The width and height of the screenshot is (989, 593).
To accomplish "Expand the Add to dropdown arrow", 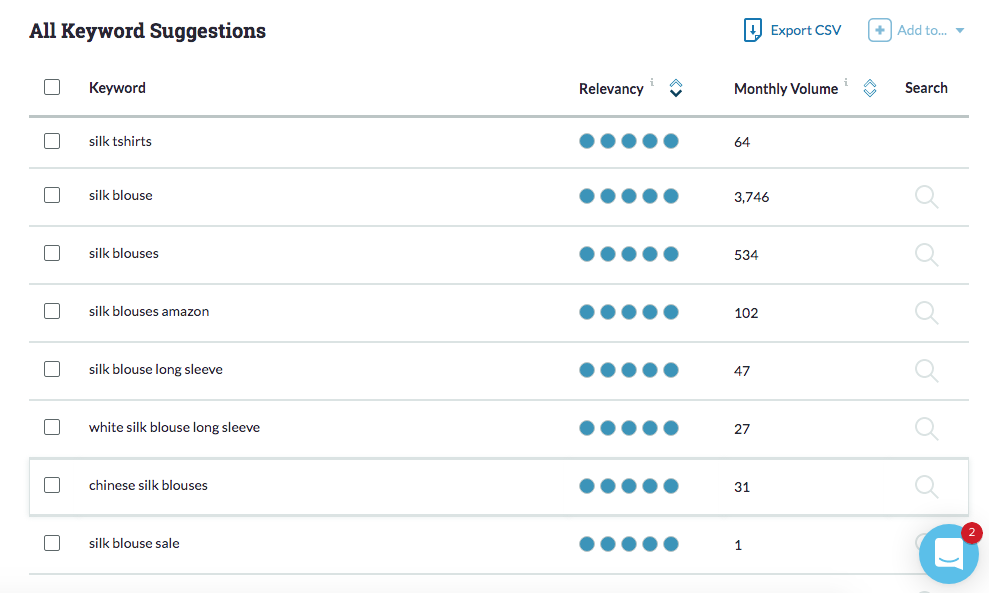I will coord(960,30).
